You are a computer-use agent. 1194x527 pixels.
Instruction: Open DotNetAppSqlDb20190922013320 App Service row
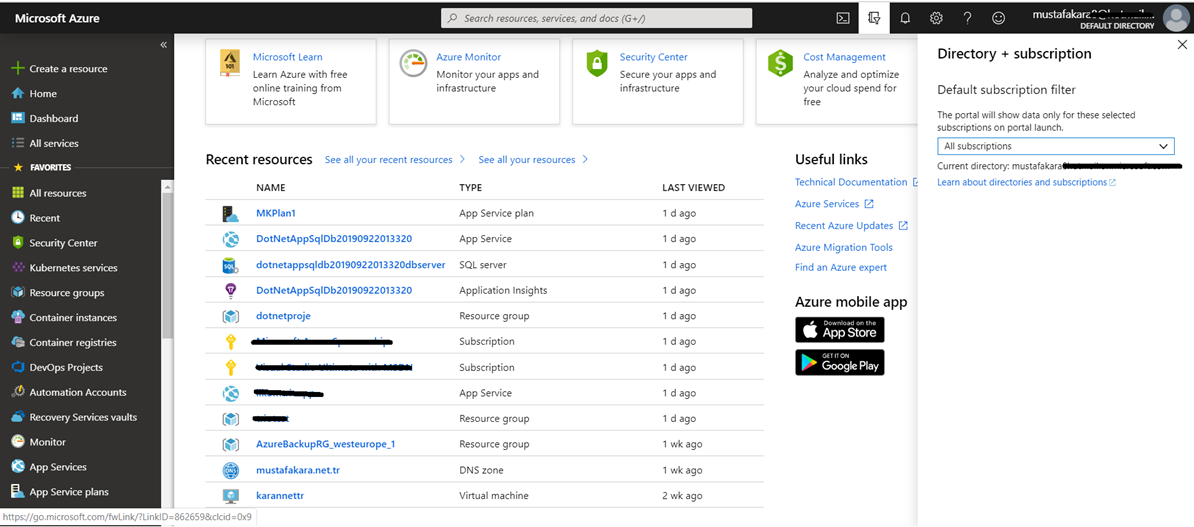point(334,239)
